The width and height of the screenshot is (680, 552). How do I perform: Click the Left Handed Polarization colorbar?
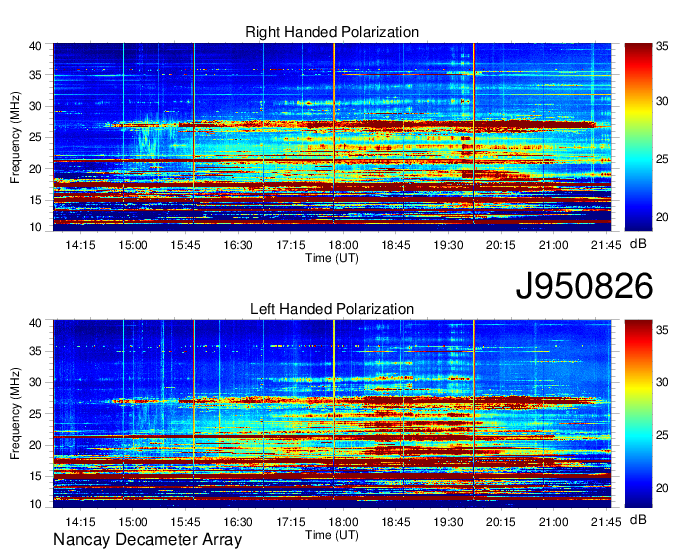pyautogui.click(x=638, y=413)
